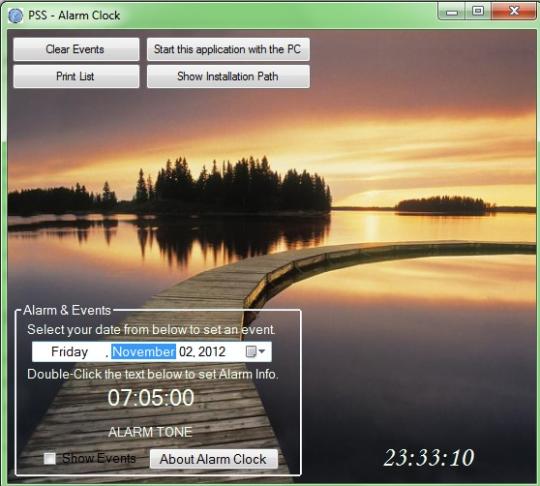Click the 23:33:10 current clock display
Screen dimensions: 540x486
coord(429,458)
